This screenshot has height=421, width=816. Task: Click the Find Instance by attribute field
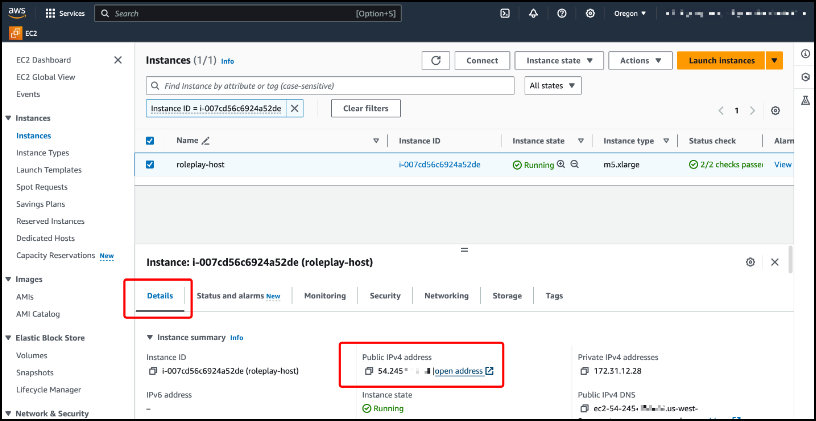point(330,86)
